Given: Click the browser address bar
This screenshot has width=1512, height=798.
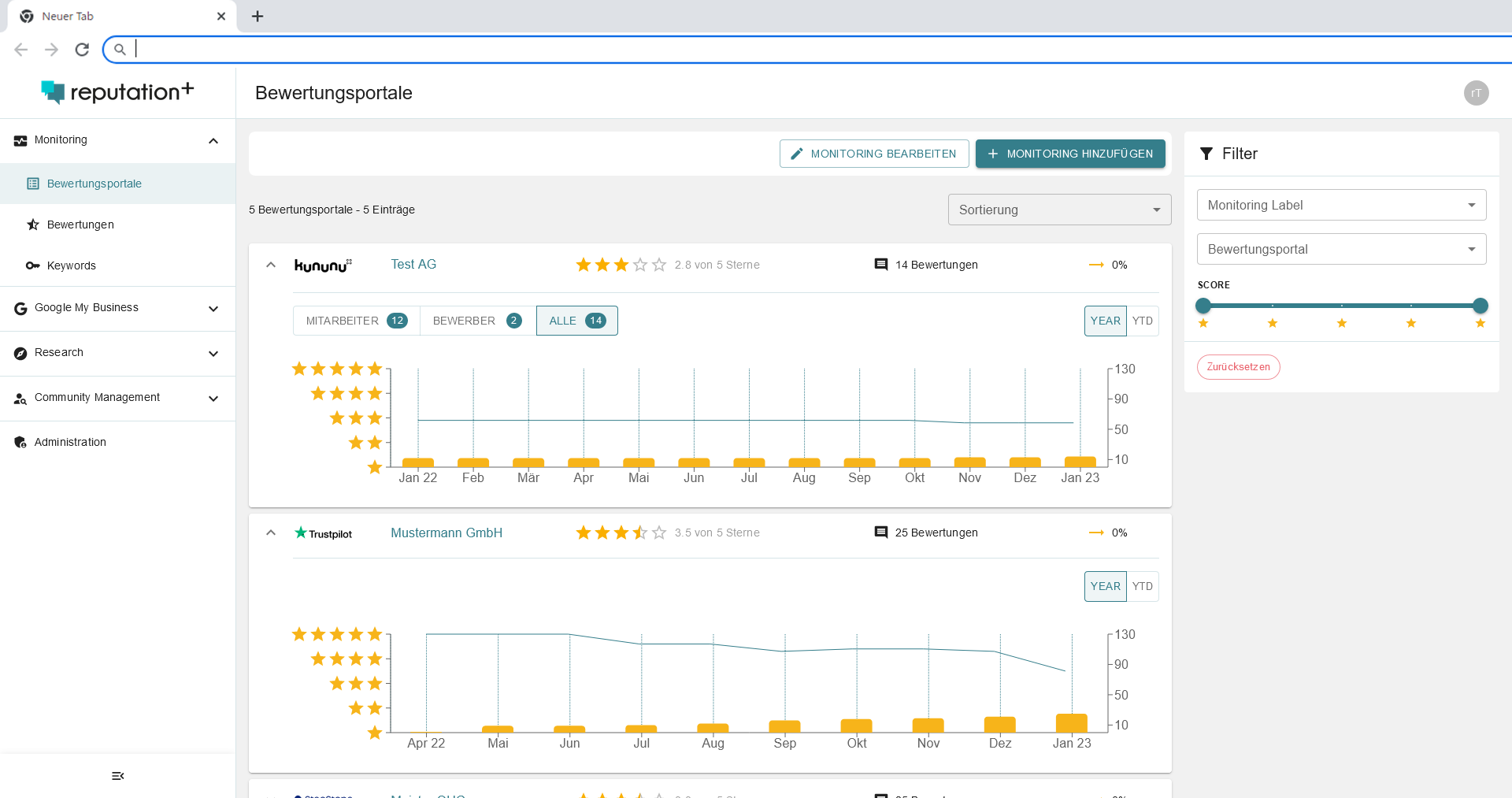Looking at the screenshot, I should click(787, 50).
